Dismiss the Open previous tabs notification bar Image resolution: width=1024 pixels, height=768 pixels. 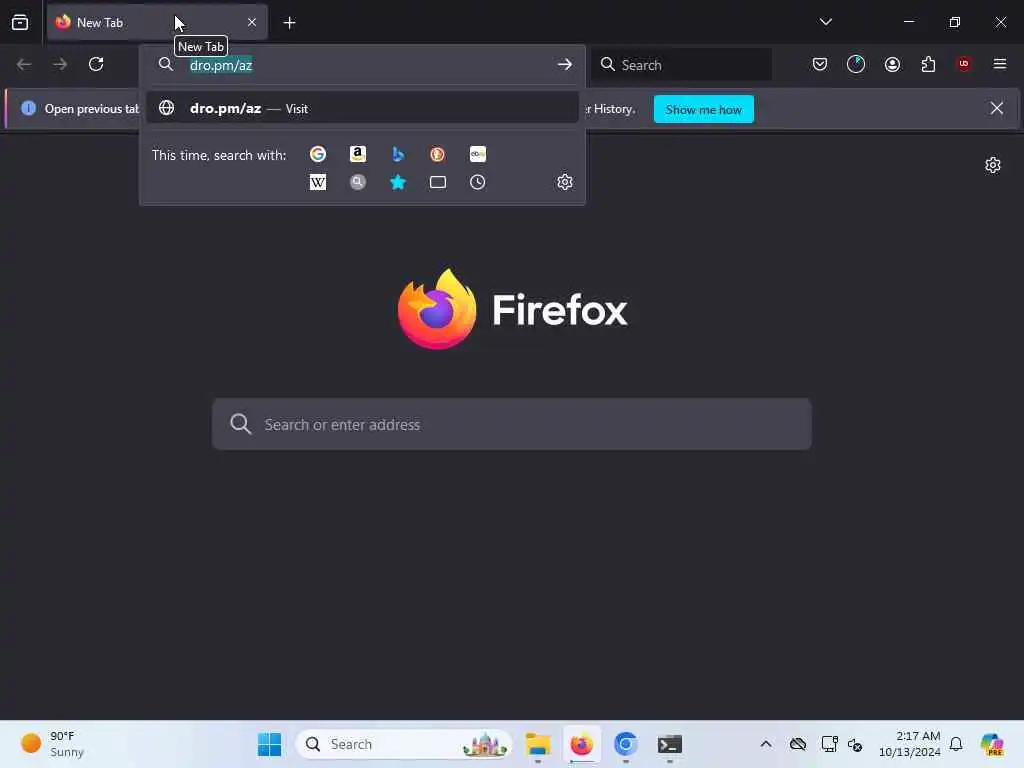(997, 108)
